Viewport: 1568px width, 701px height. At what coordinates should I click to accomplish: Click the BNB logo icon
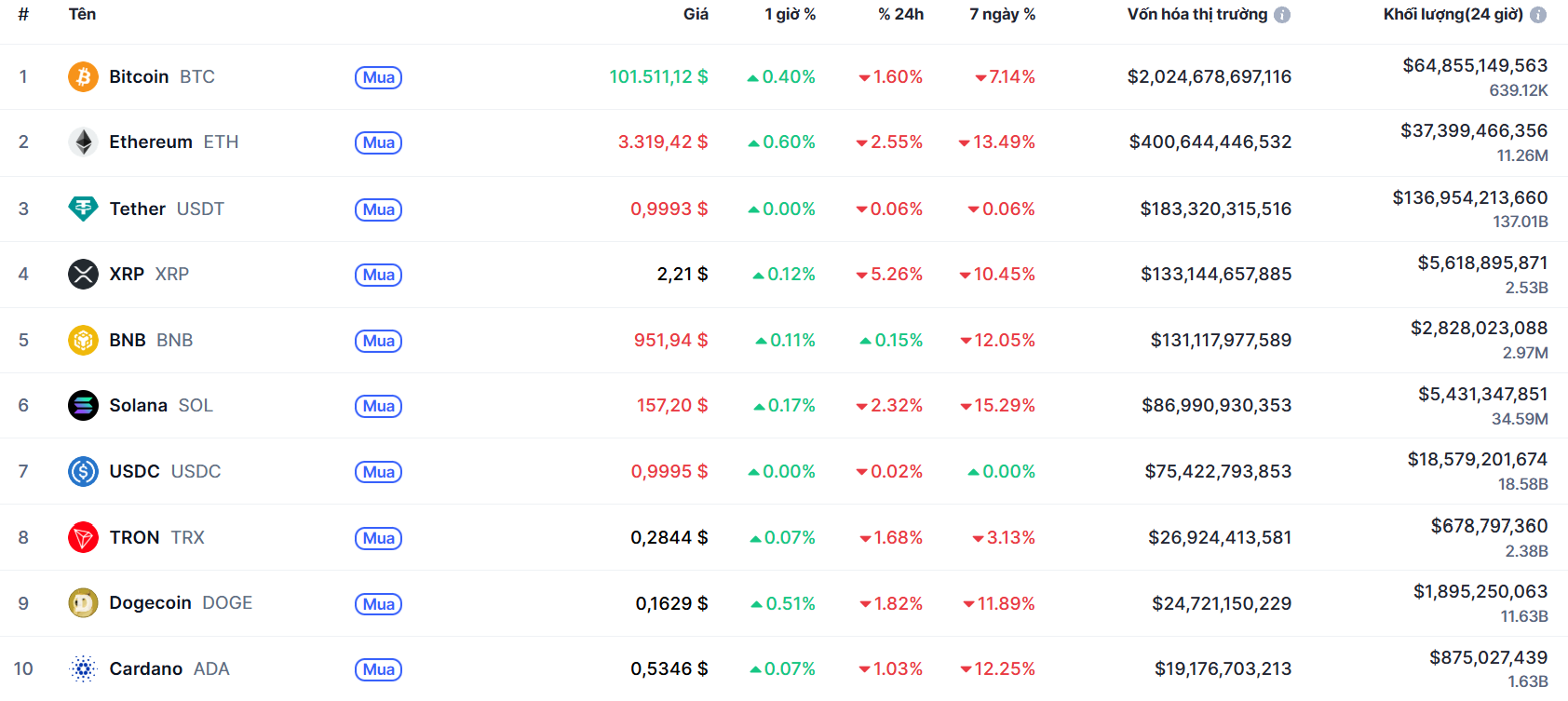83,340
